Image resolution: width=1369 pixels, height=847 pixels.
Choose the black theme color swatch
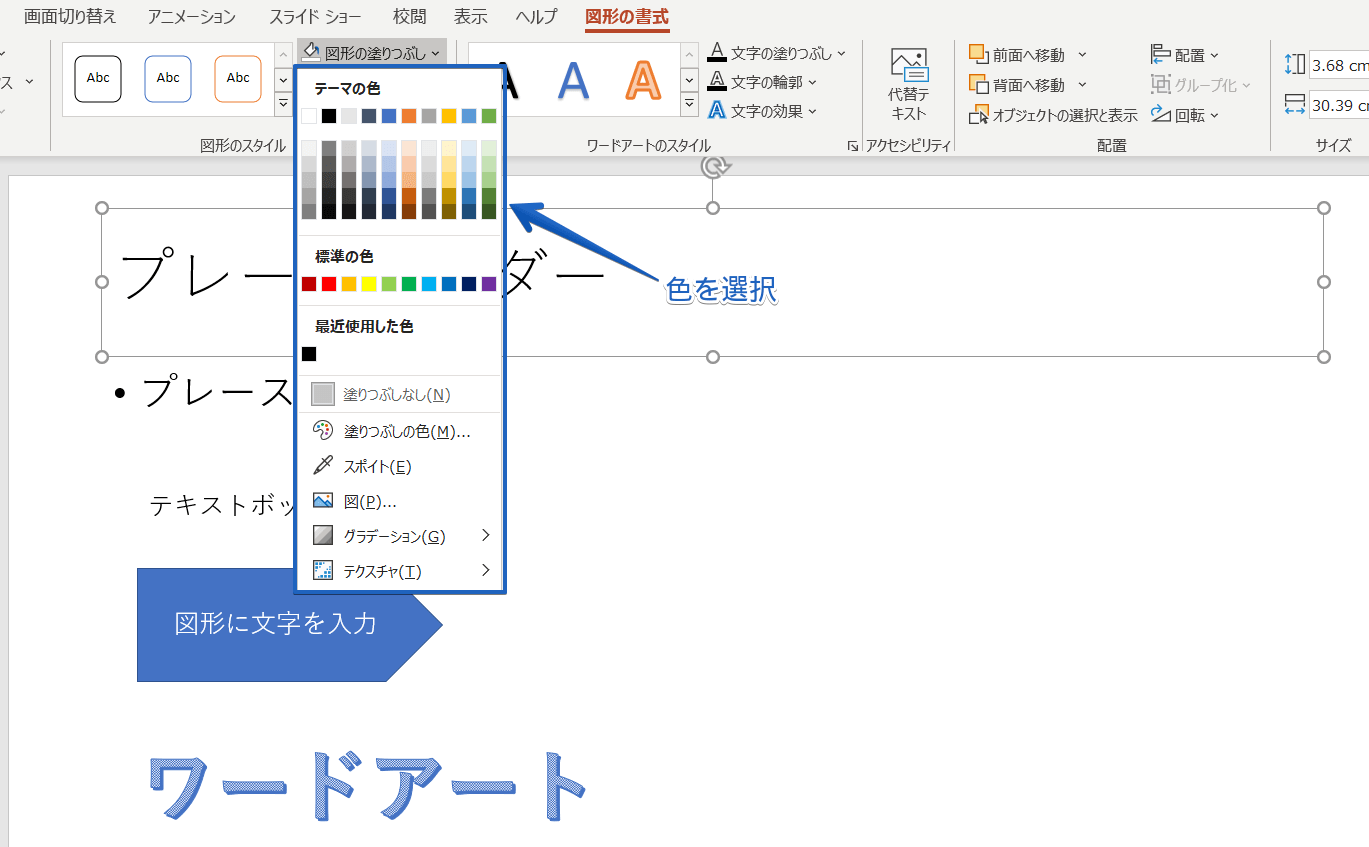click(329, 116)
